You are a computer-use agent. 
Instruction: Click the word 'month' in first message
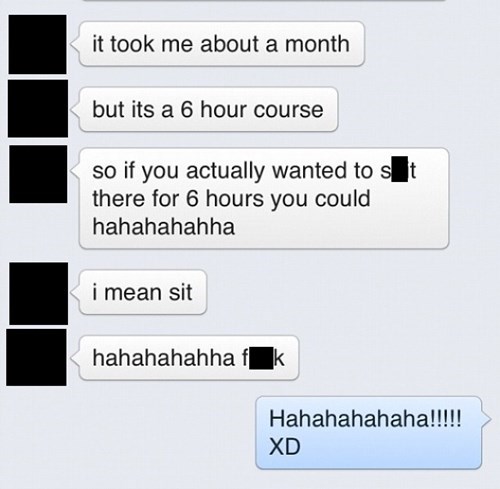click(317, 44)
